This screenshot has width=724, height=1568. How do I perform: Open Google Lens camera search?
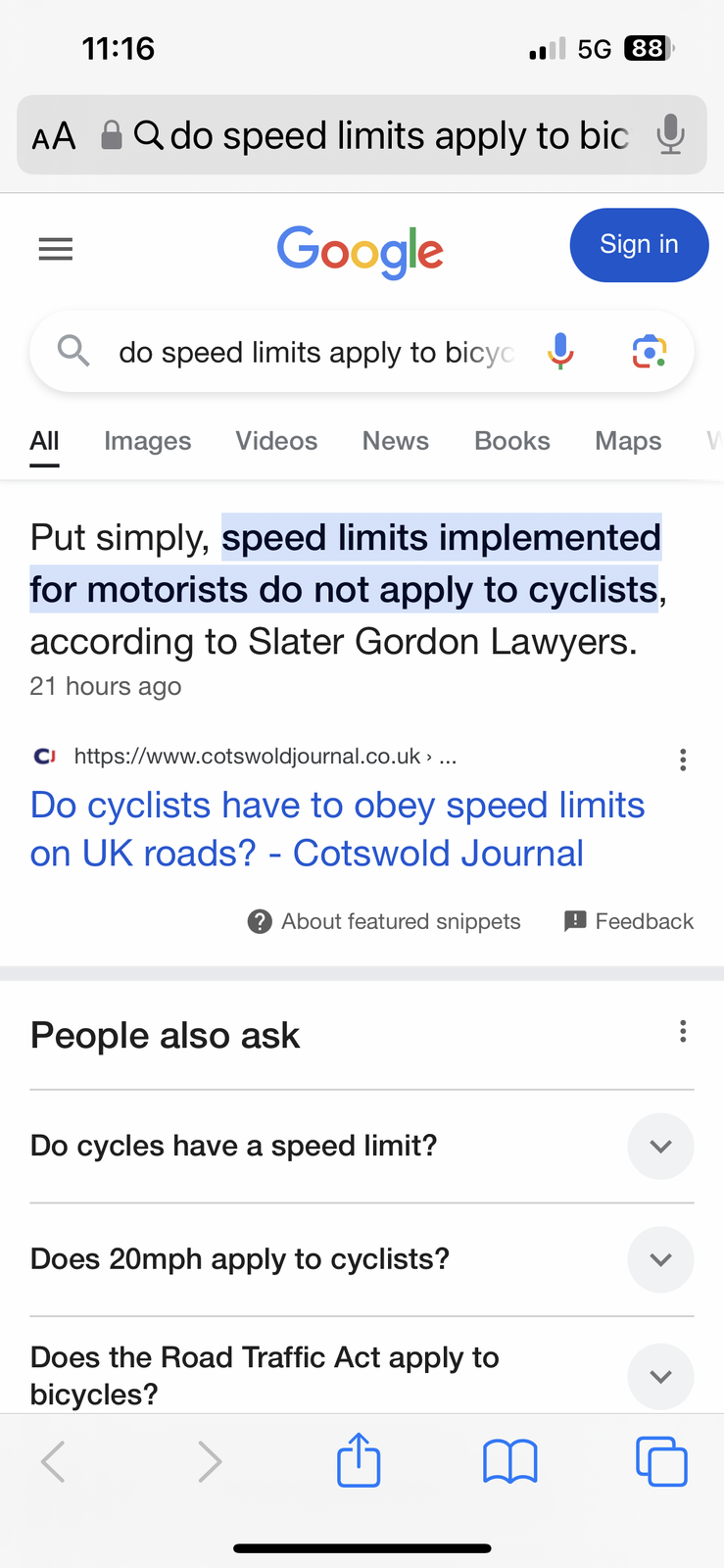(649, 351)
